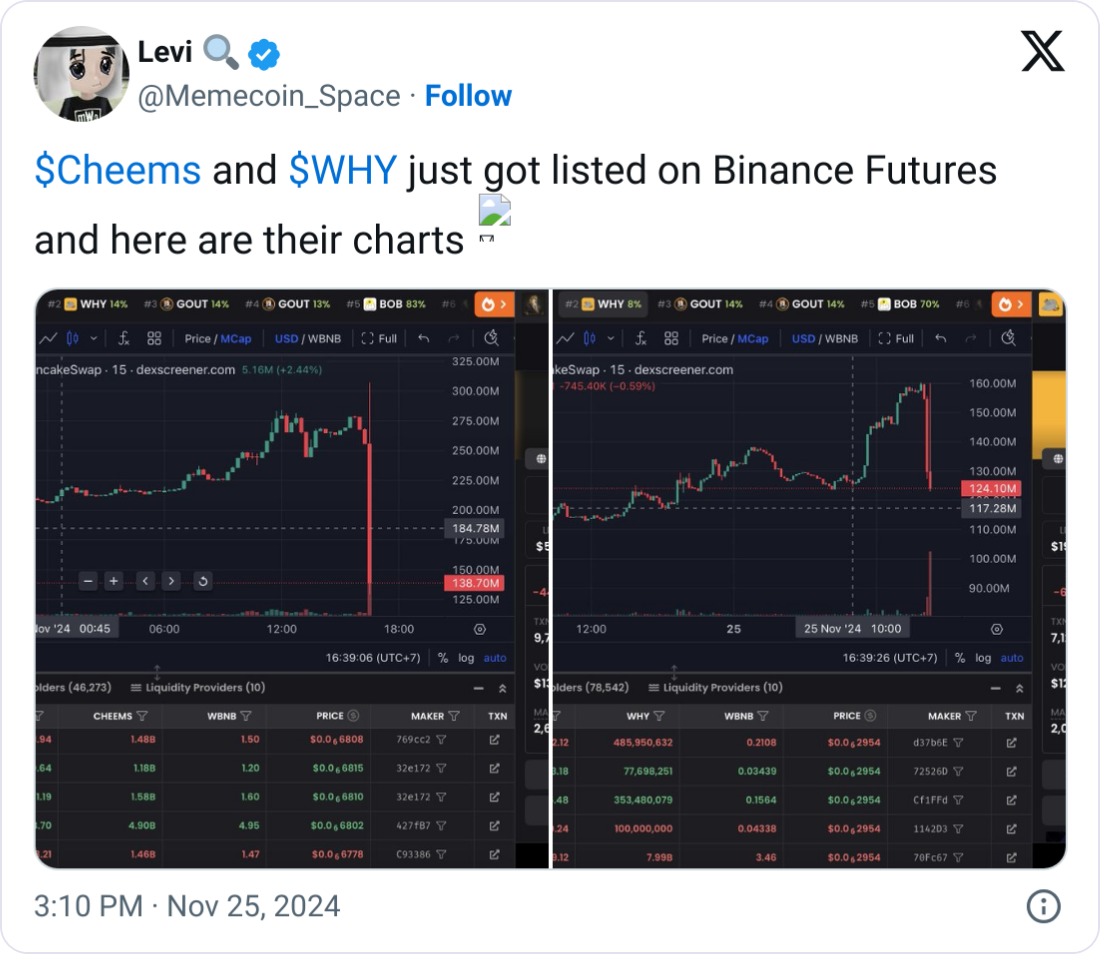Zoom in with plus button on left chart

click(114, 581)
